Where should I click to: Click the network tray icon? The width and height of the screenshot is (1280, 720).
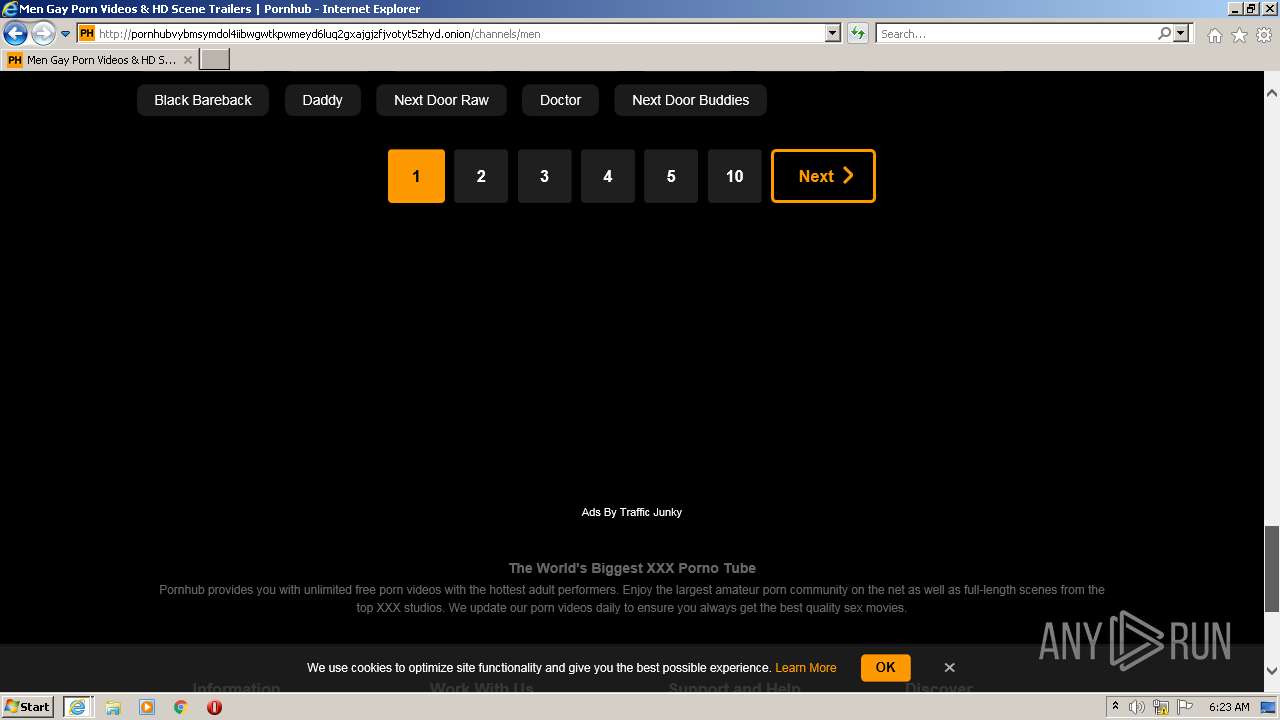(1161, 707)
